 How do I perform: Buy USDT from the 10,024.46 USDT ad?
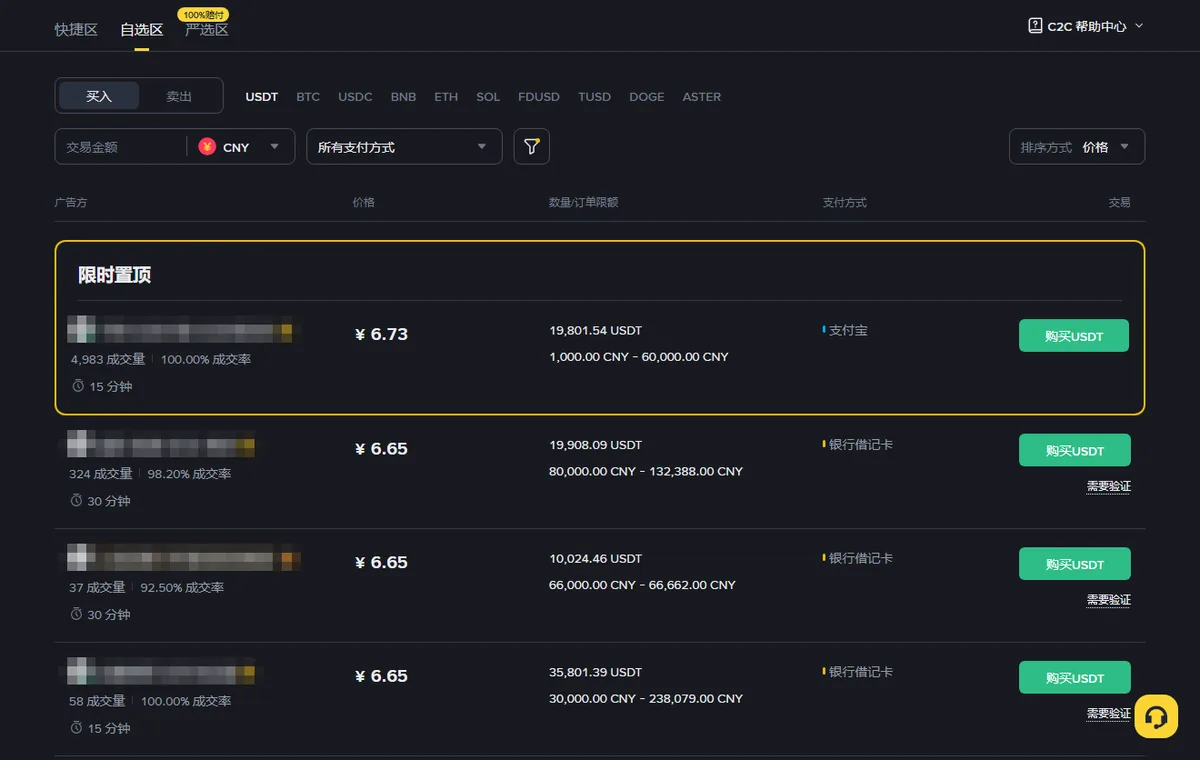tap(1075, 564)
